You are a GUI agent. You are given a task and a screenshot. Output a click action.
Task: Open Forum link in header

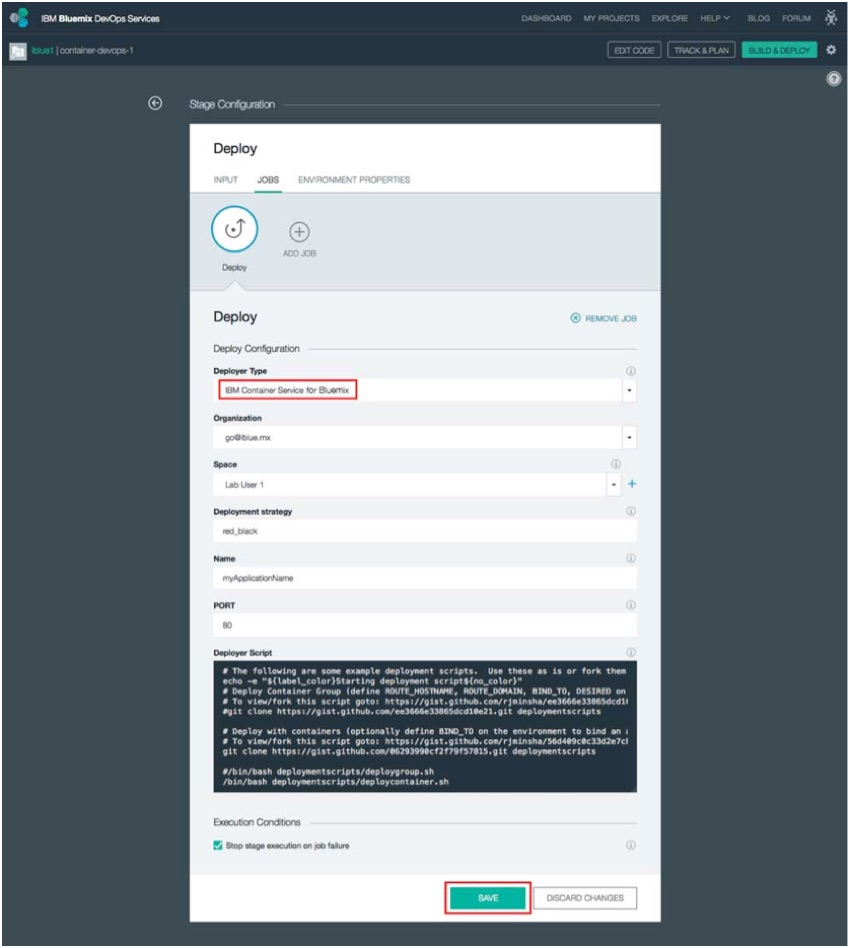tap(796, 18)
